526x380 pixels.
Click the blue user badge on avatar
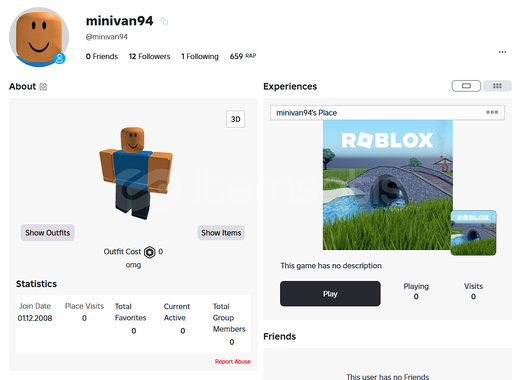(60, 58)
